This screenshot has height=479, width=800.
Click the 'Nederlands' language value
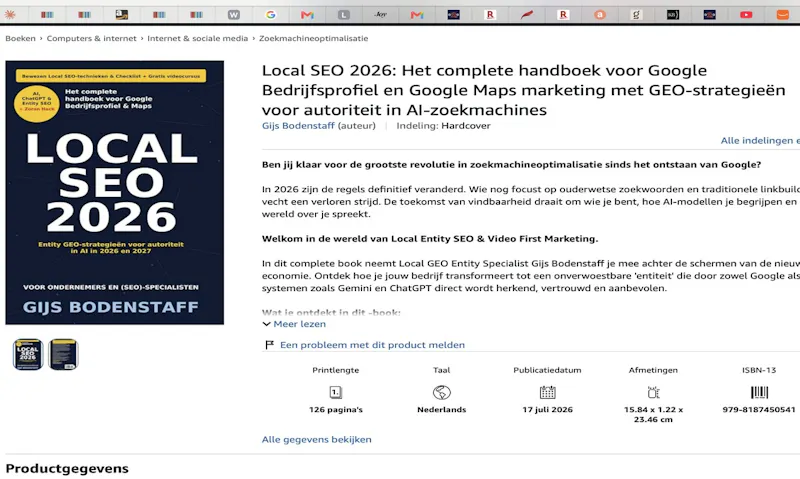(x=442, y=410)
